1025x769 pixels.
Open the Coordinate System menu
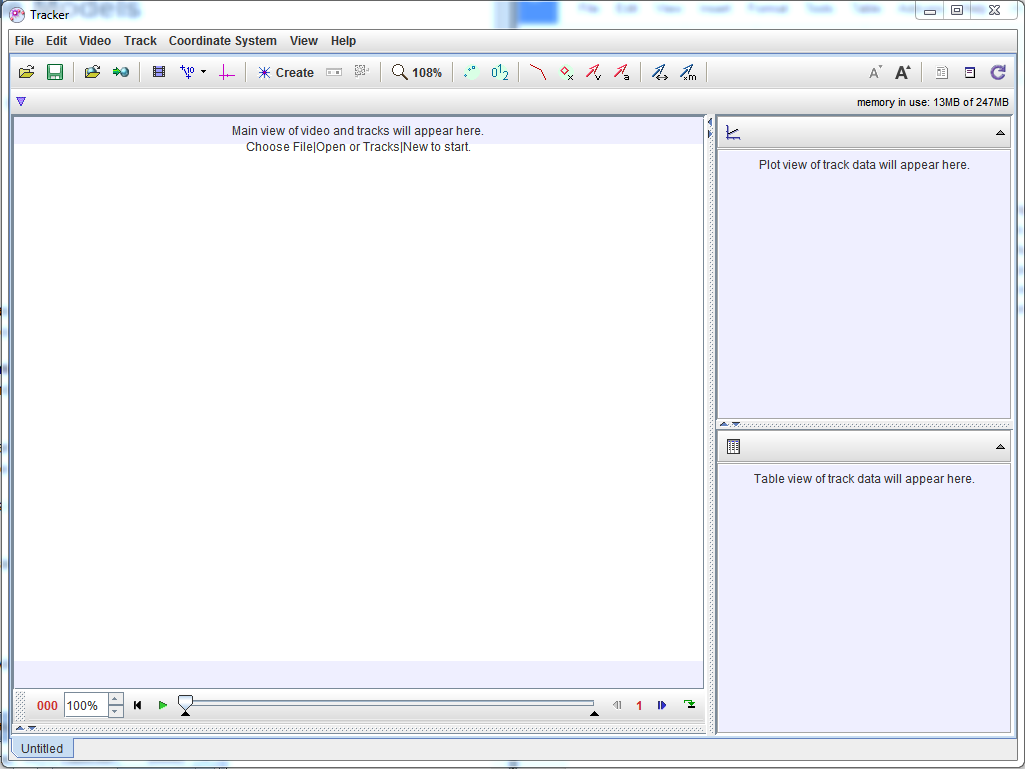click(222, 41)
